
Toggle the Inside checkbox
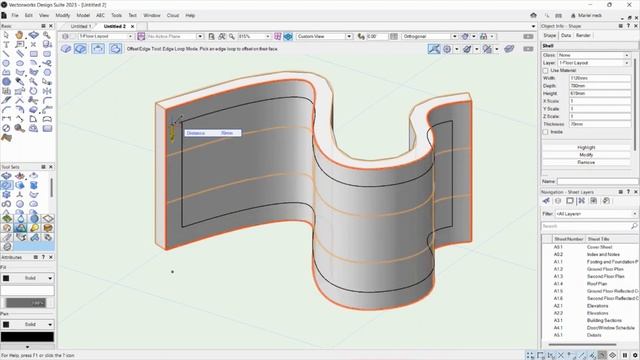tap(546, 132)
